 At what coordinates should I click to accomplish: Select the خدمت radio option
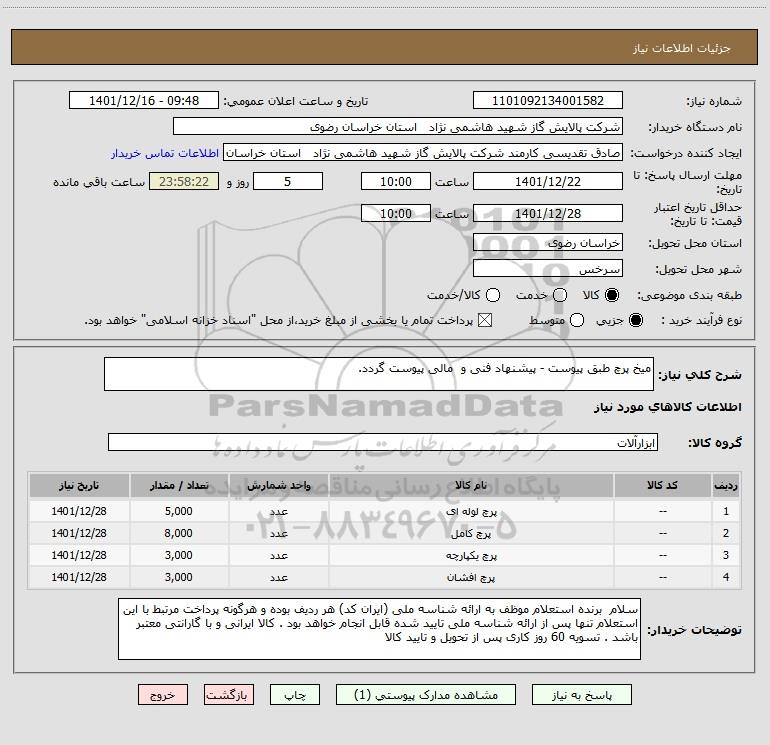coord(560,295)
